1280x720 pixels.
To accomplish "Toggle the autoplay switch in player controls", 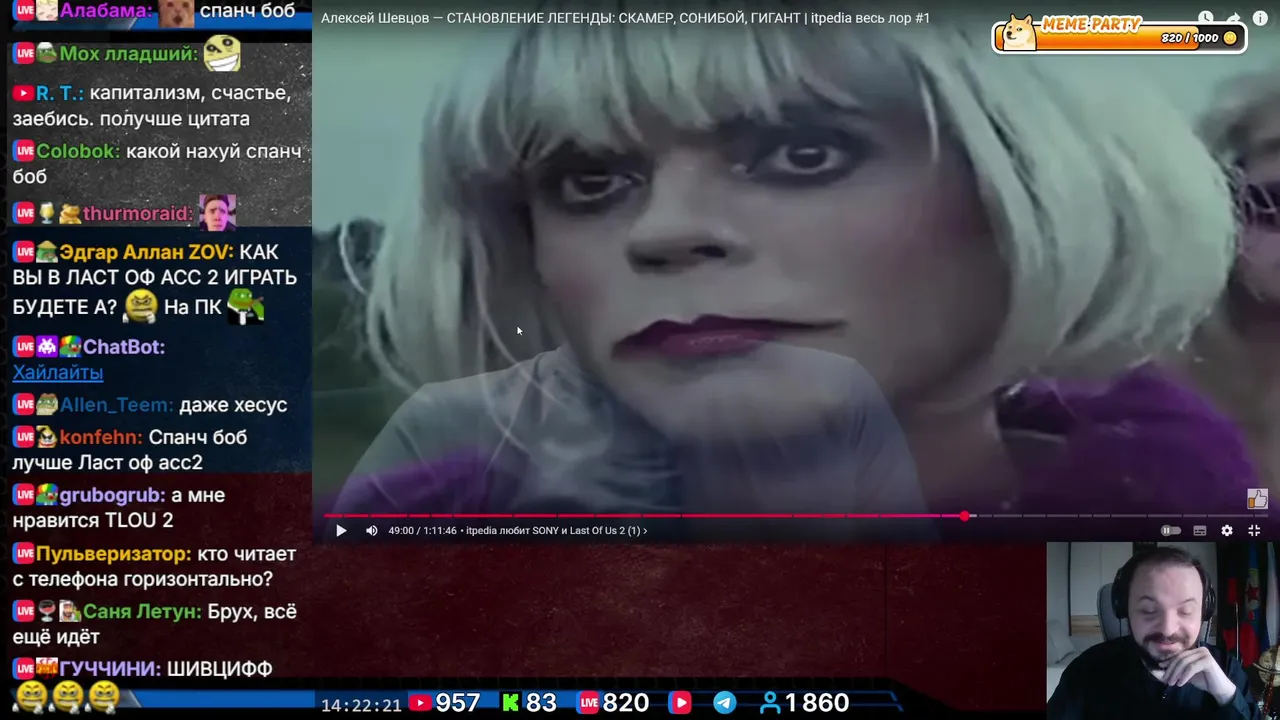I will point(1171,531).
